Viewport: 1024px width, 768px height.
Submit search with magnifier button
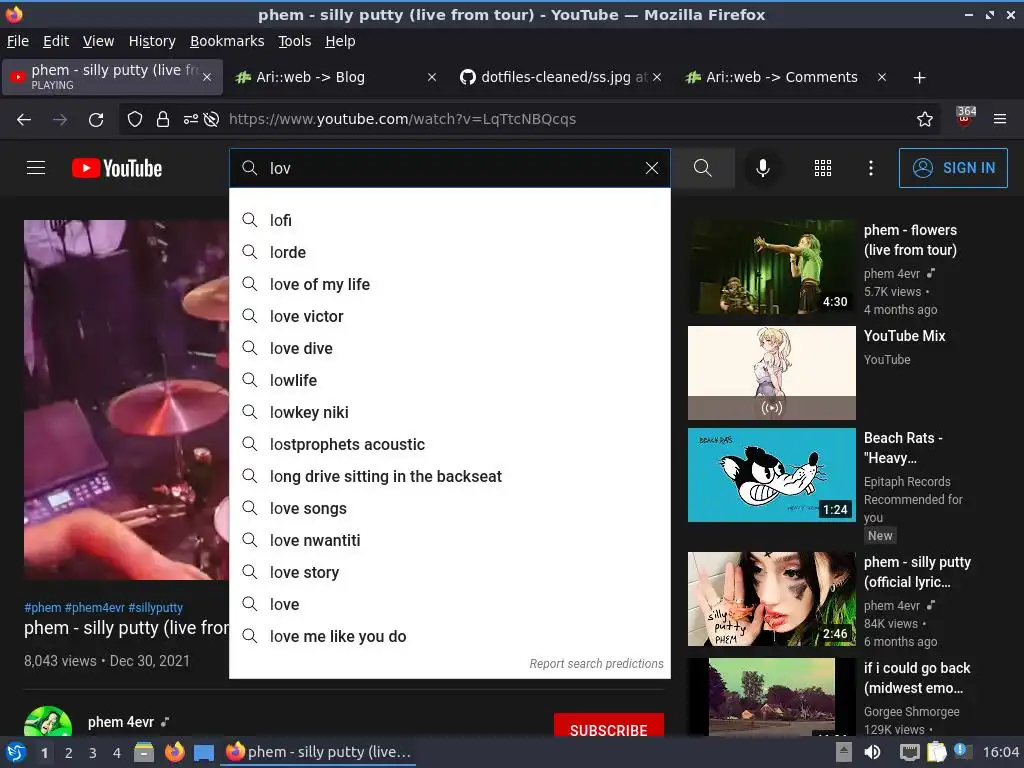pyautogui.click(x=703, y=168)
